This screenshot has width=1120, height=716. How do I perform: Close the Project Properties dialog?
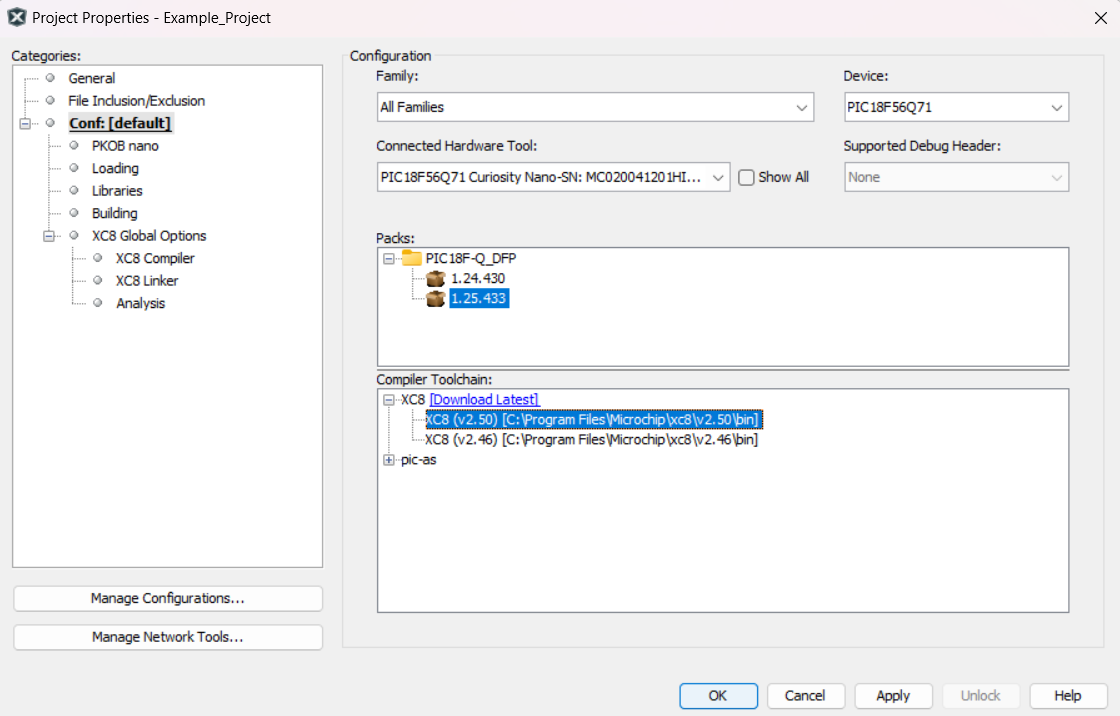click(1101, 18)
